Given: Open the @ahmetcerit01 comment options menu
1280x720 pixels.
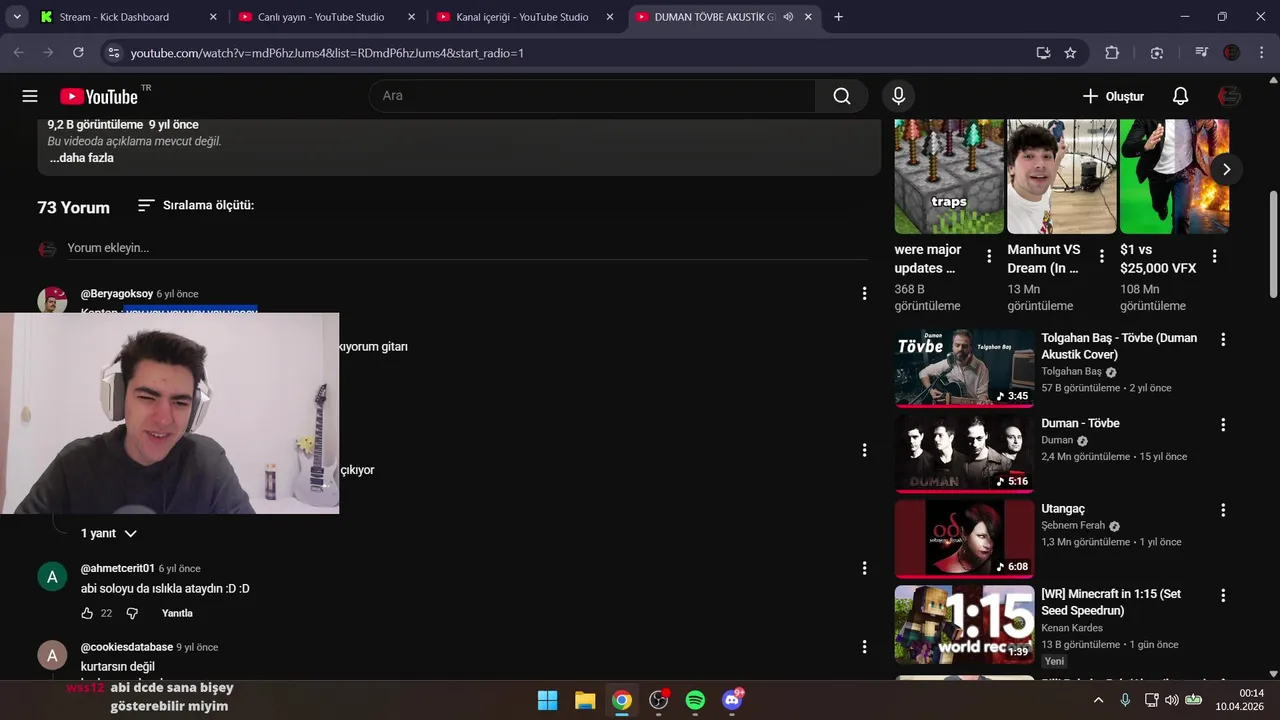Looking at the screenshot, I should (865, 568).
